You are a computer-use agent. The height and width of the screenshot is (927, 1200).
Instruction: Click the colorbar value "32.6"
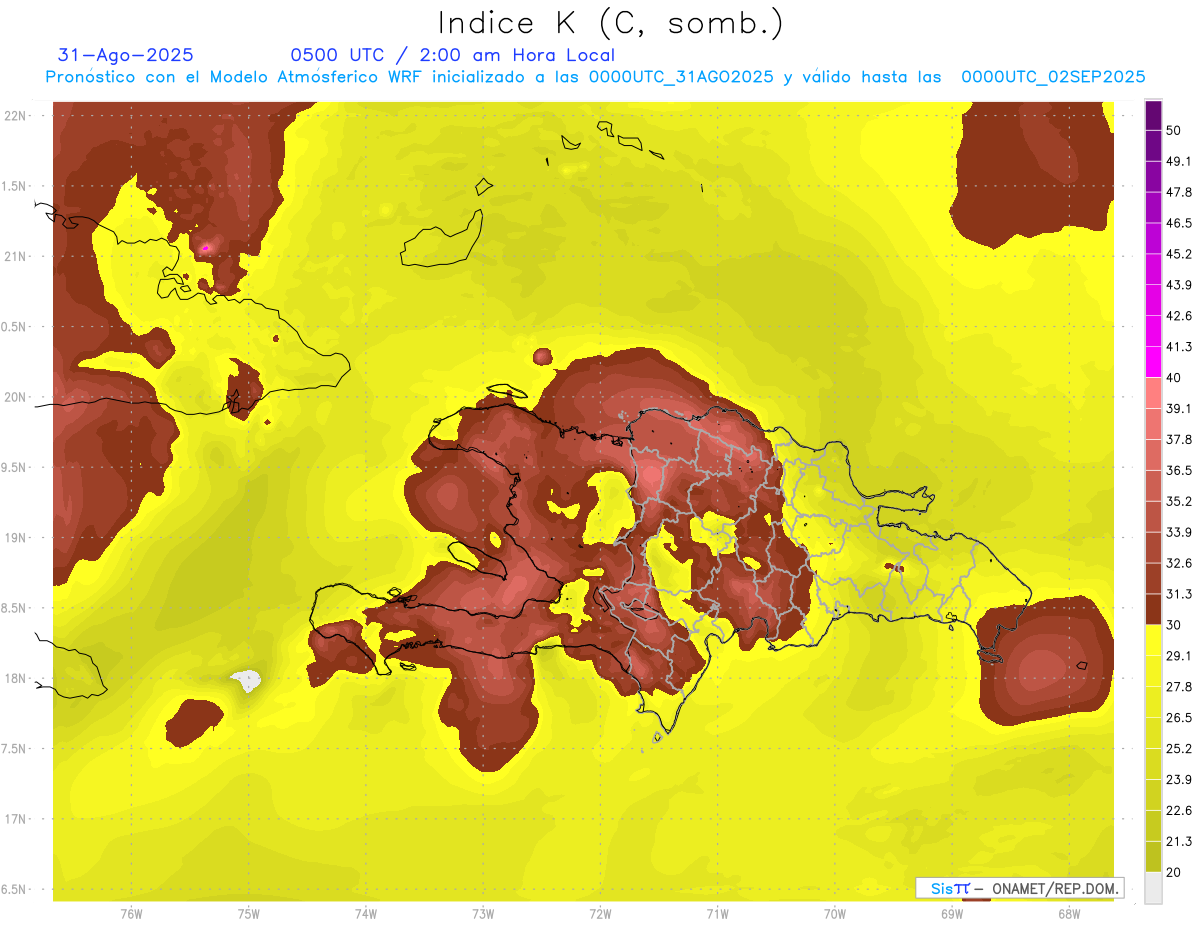pos(1179,563)
